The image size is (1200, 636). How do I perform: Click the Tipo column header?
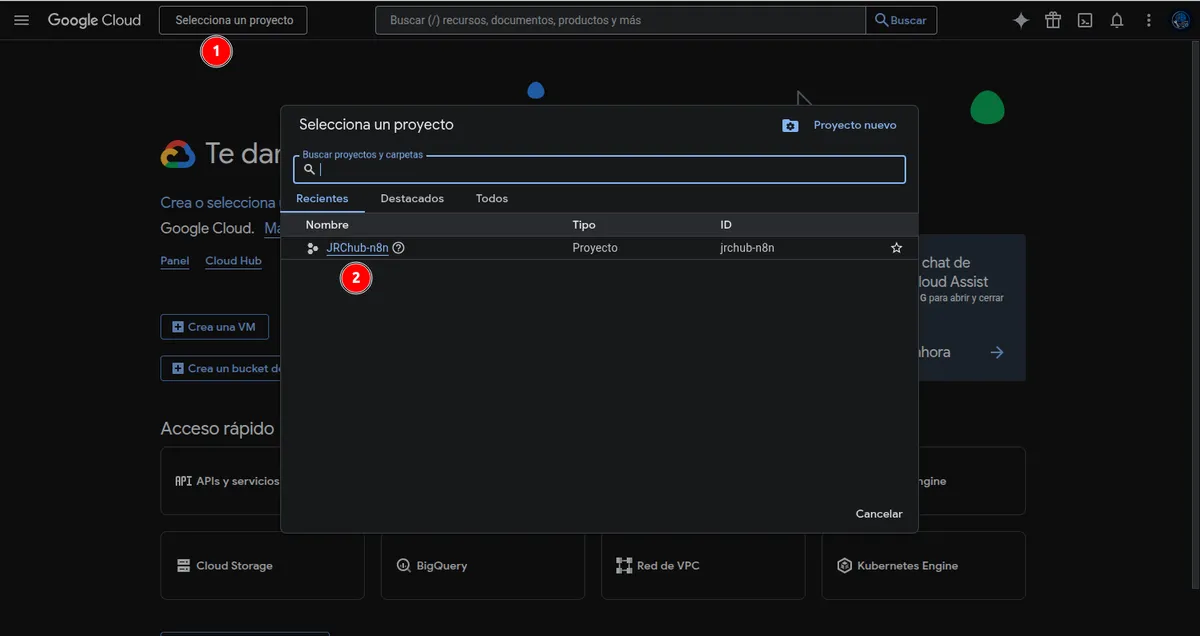[584, 225]
